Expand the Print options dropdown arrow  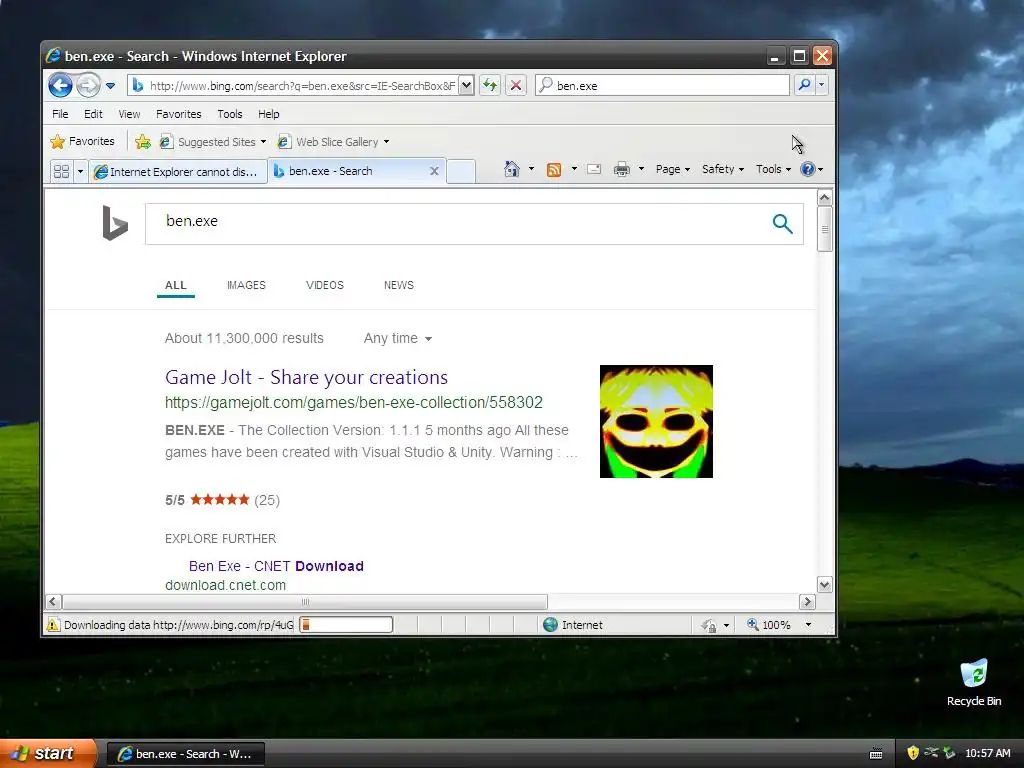[x=641, y=169]
